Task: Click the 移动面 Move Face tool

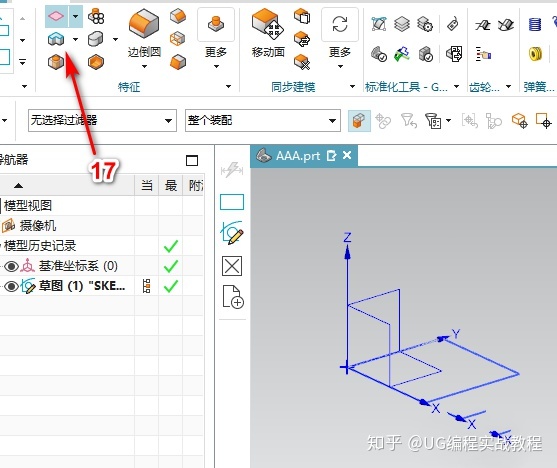Action: click(268, 33)
